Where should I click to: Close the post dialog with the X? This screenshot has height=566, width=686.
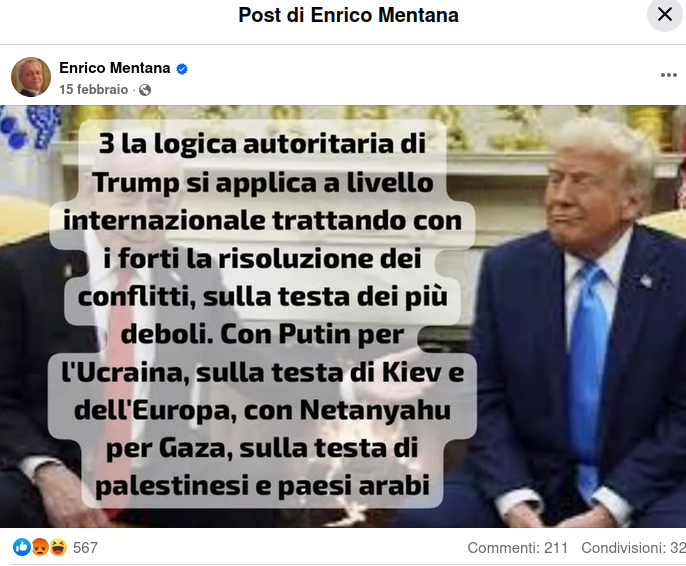[665, 14]
